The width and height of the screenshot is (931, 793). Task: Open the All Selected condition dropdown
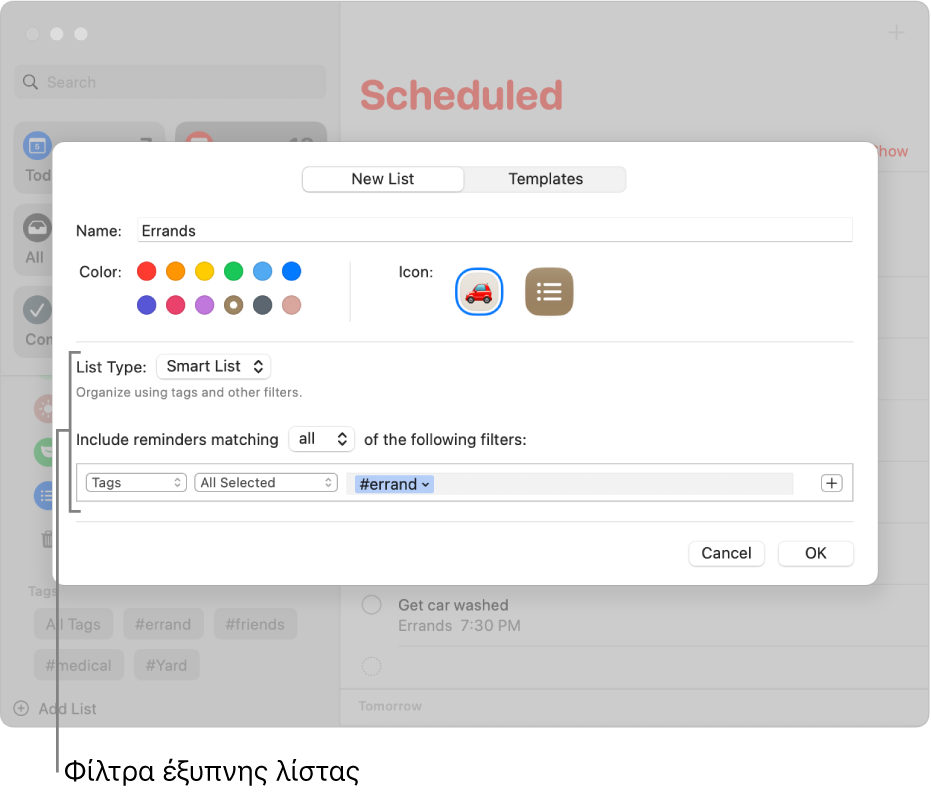click(x=266, y=483)
